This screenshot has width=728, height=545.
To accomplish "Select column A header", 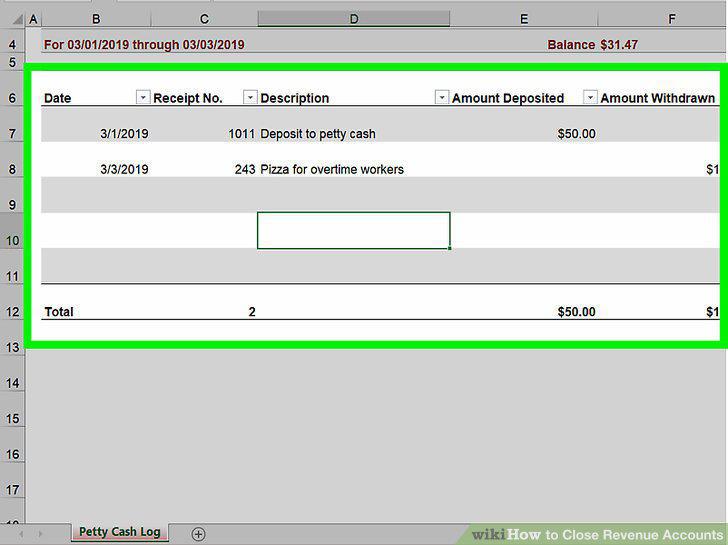I will click(x=33, y=19).
